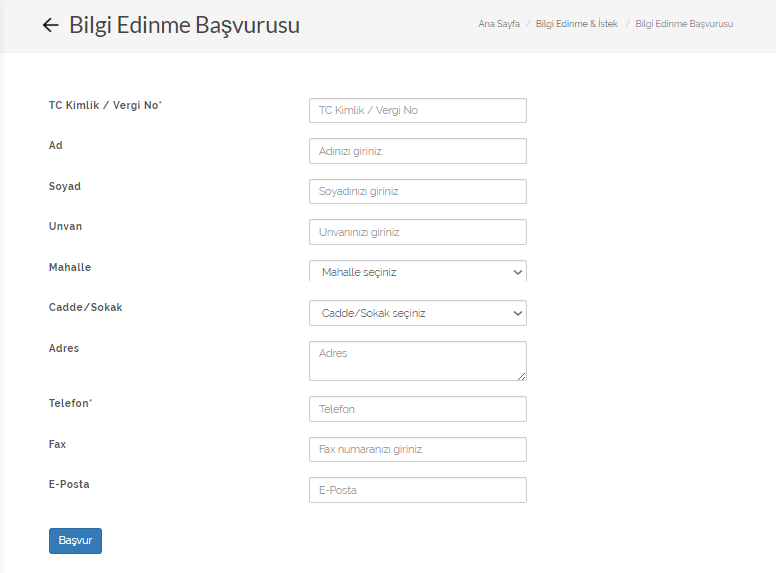This screenshot has height=573, width=776.
Task: Click the 'Bilgi Edinme Başvurusu' page heading
Action: [184, 25]
